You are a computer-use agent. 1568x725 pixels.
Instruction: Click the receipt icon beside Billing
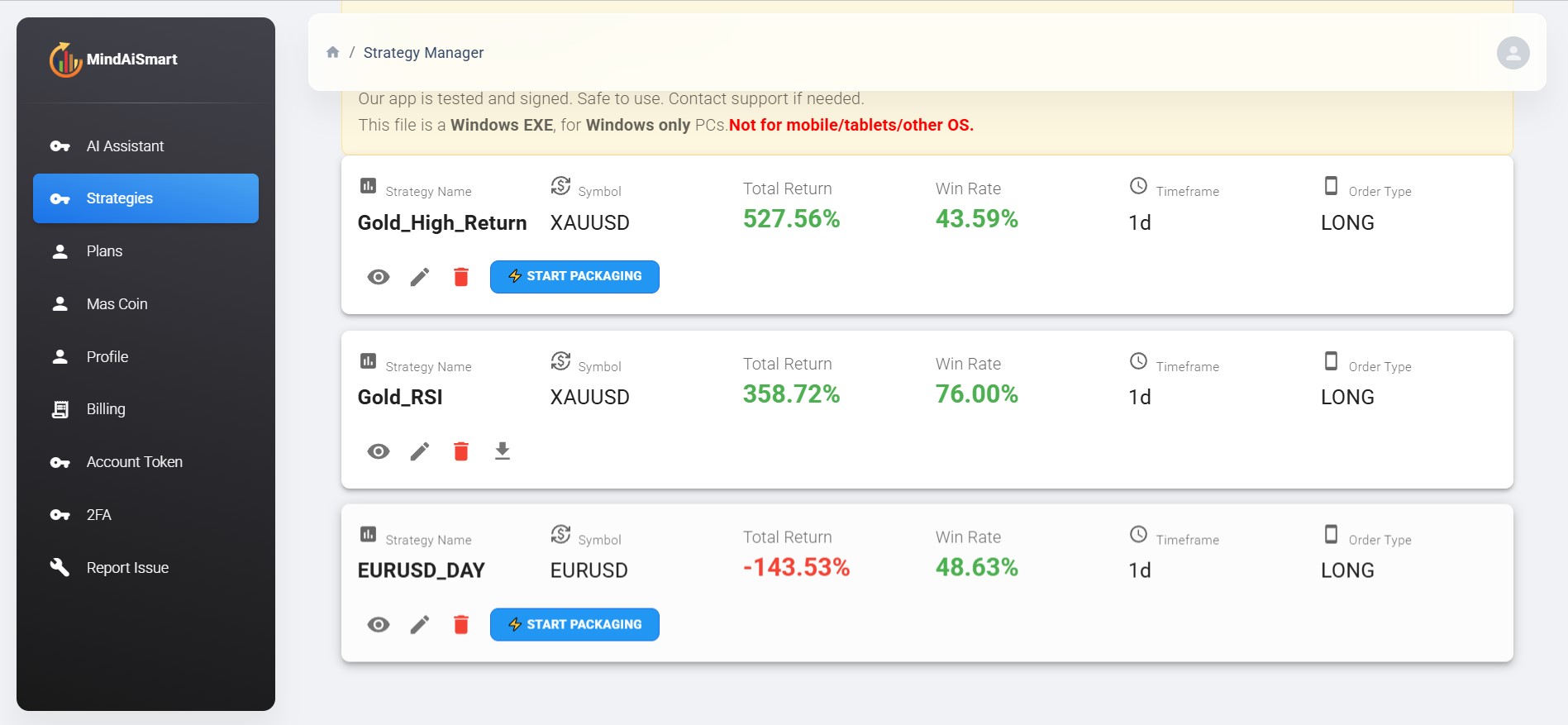(x=60, y=409)
